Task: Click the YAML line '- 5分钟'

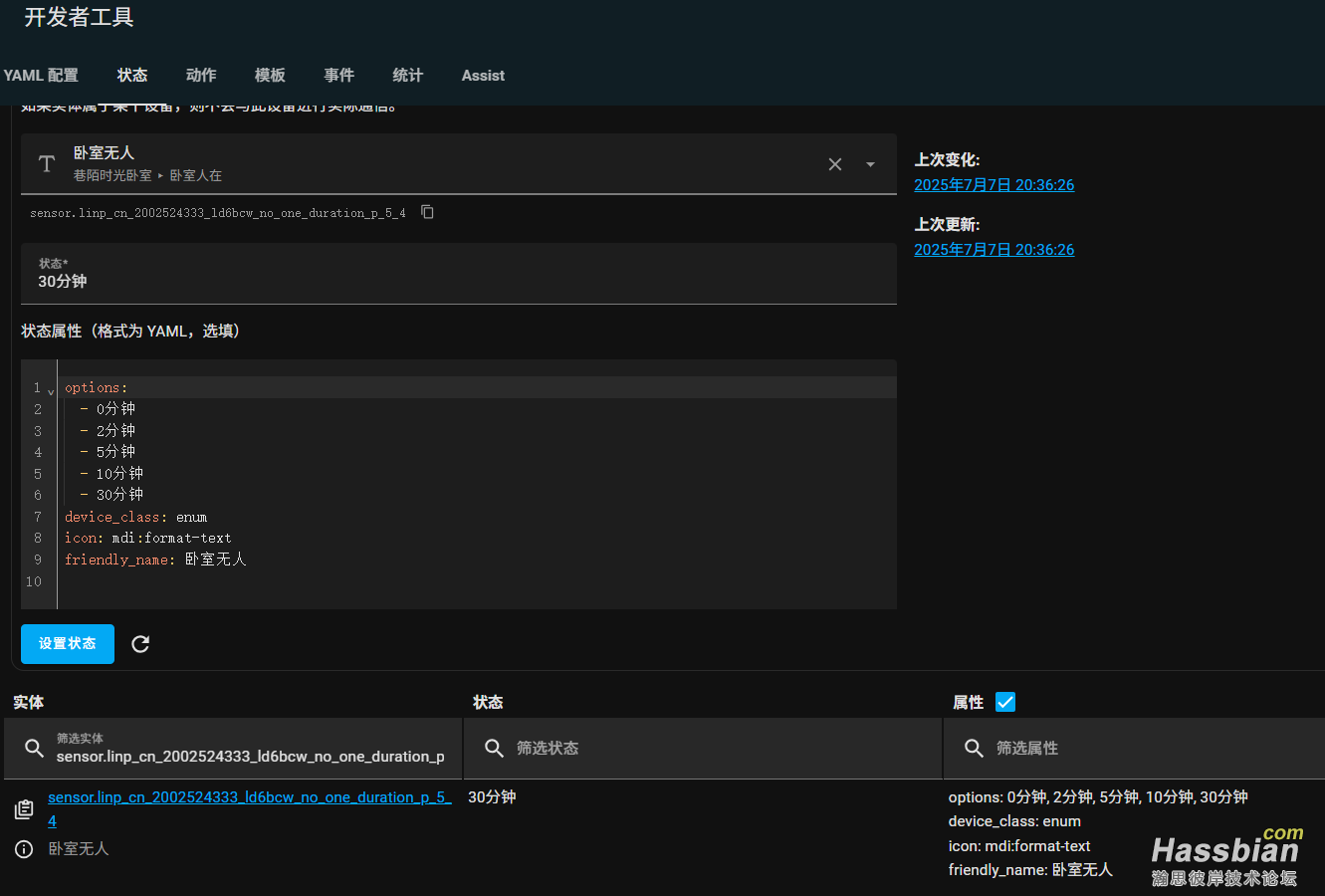Action: coord(108,452)
